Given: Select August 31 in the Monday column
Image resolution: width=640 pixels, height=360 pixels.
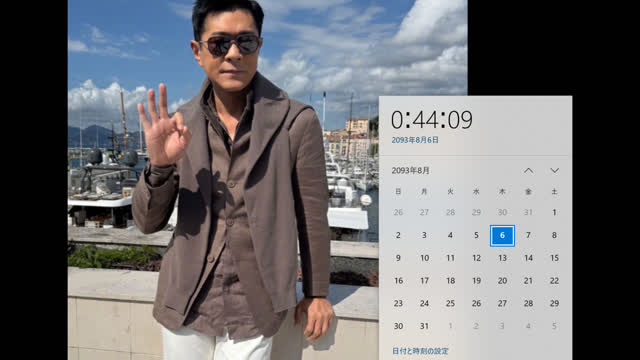Looking at the screenshot, I should coord(424,326).
